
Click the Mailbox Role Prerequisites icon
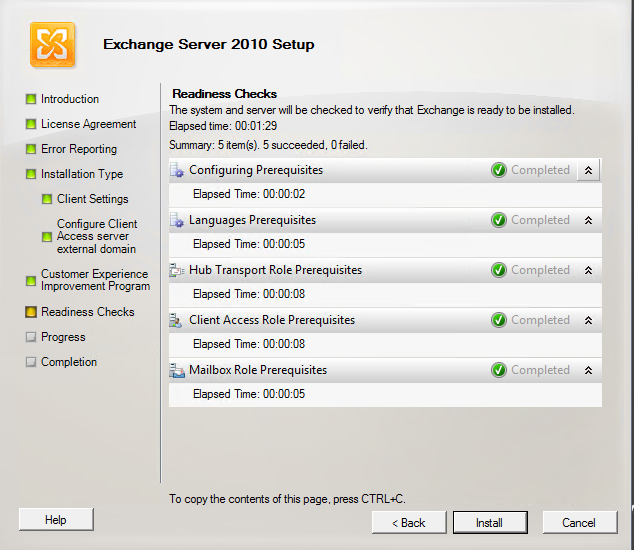pos(177,370)
